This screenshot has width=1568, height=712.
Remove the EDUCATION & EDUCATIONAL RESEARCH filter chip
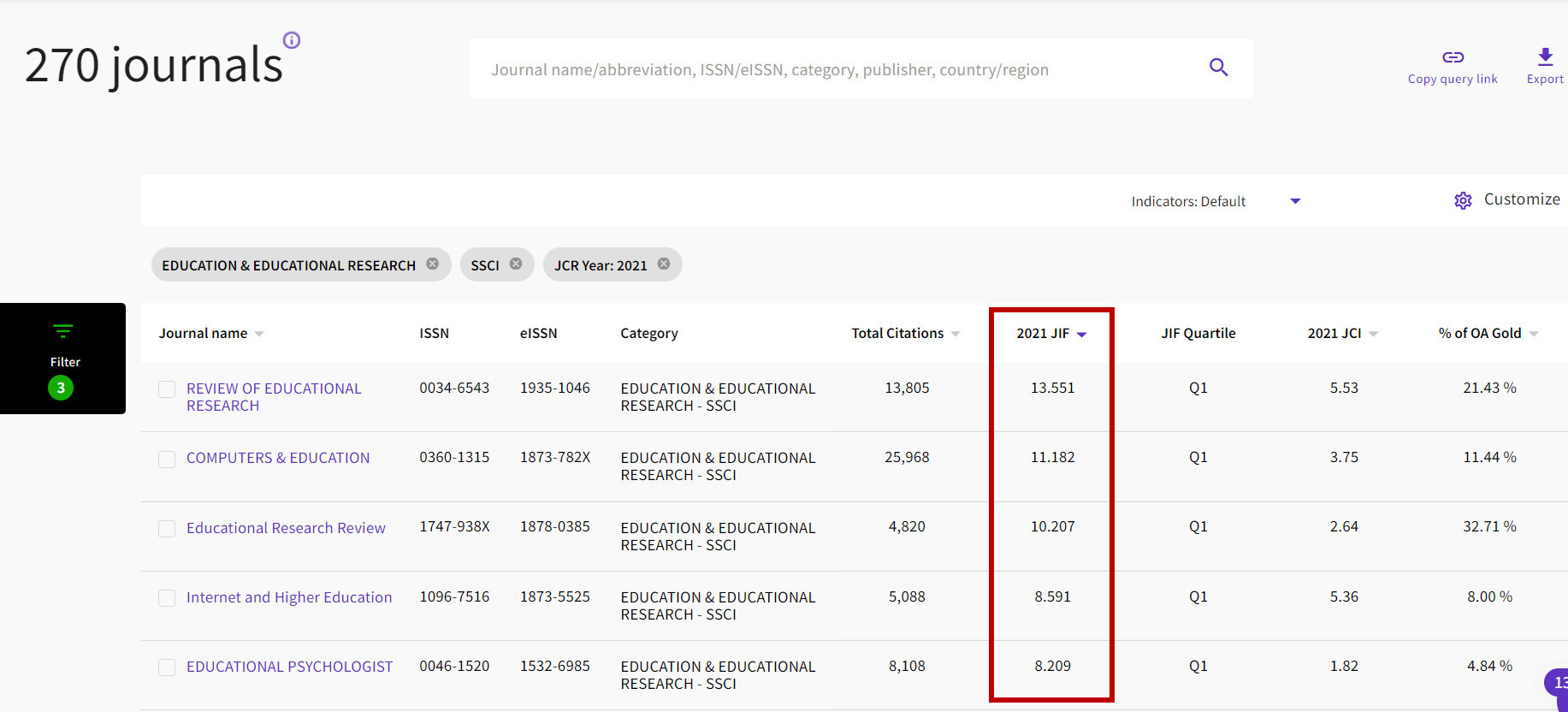(433, 264)
